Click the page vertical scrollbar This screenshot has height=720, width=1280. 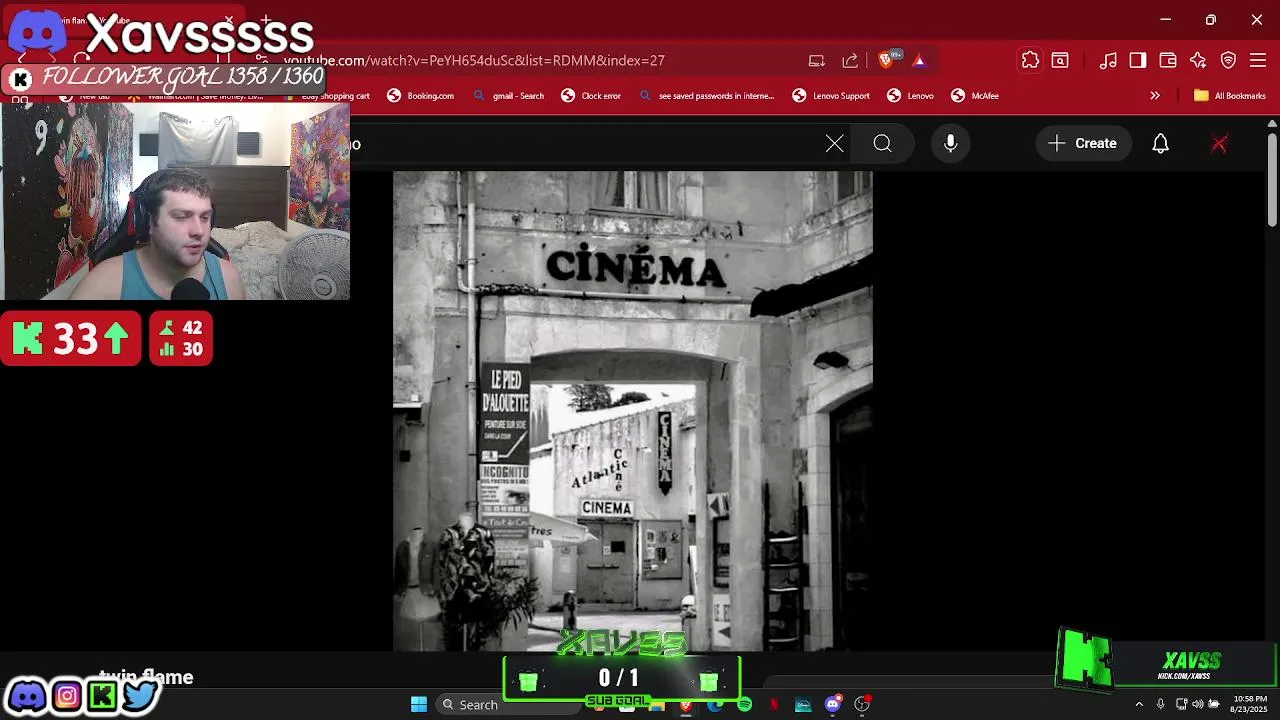click(1272, 180)
